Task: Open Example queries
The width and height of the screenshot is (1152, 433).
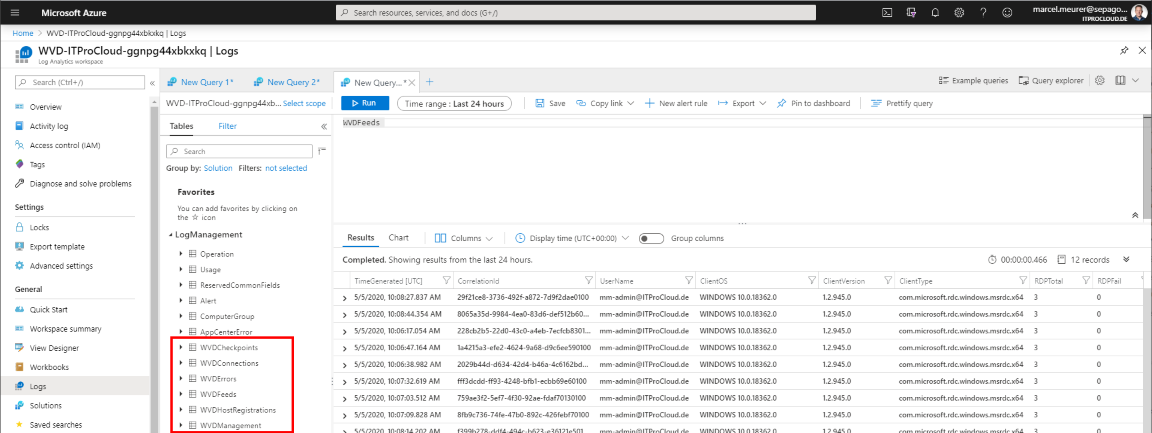Action: (973, 80)
